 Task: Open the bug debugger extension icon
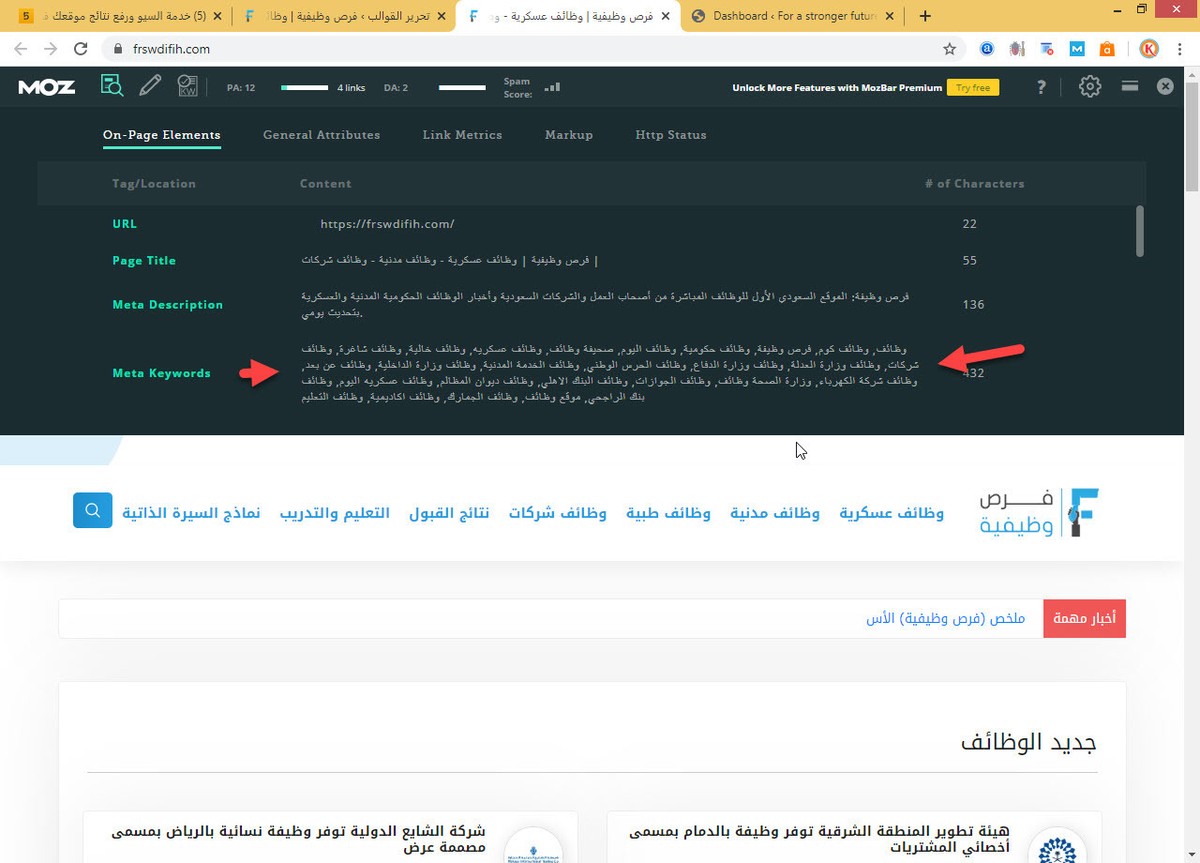pyautogui.click(x=1017, y=48)
